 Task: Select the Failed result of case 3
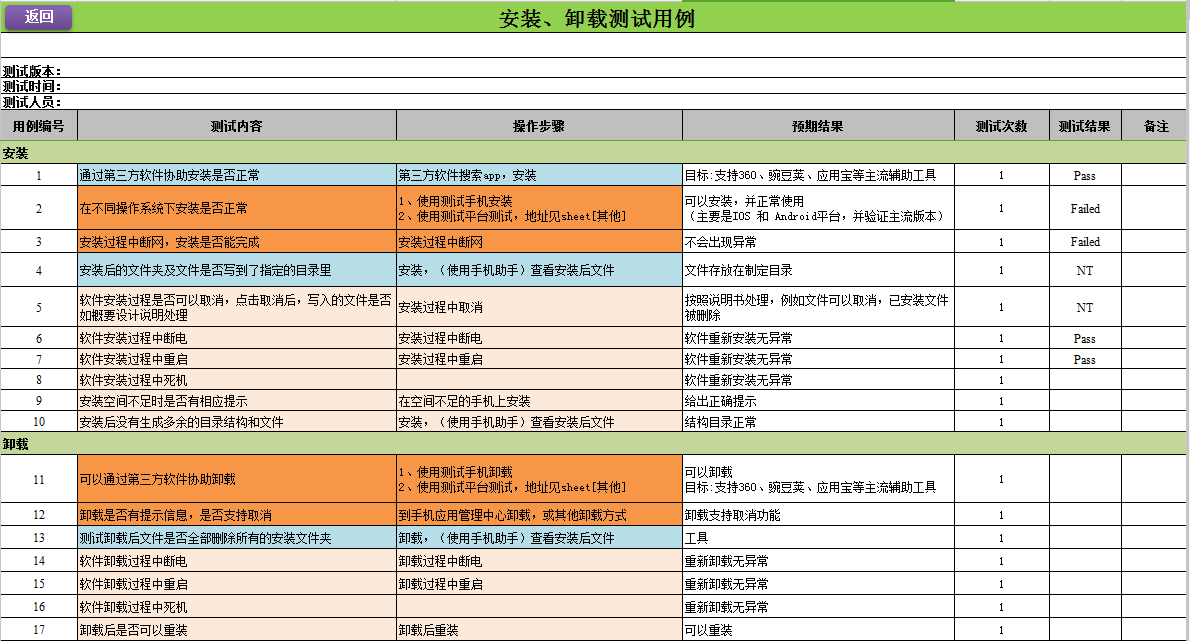tap(1085, 242)
